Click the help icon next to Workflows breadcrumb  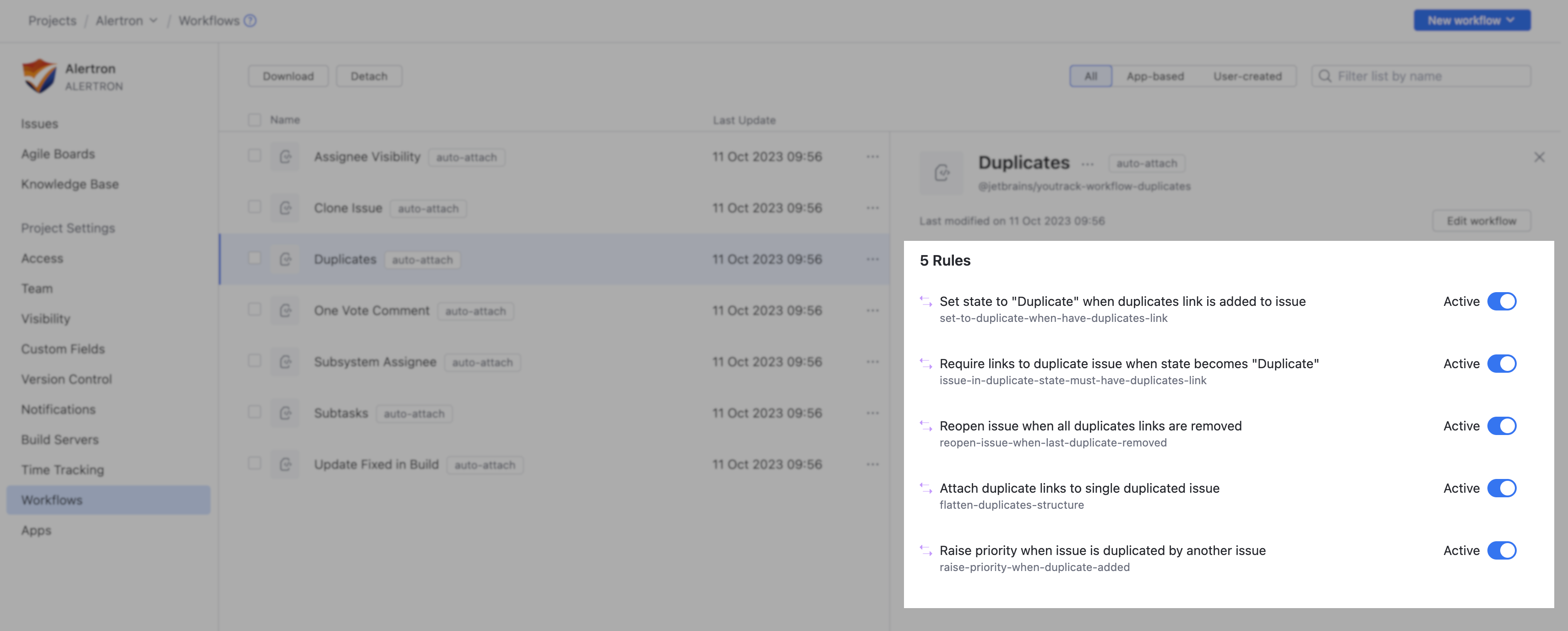click(x=249, y=20)
